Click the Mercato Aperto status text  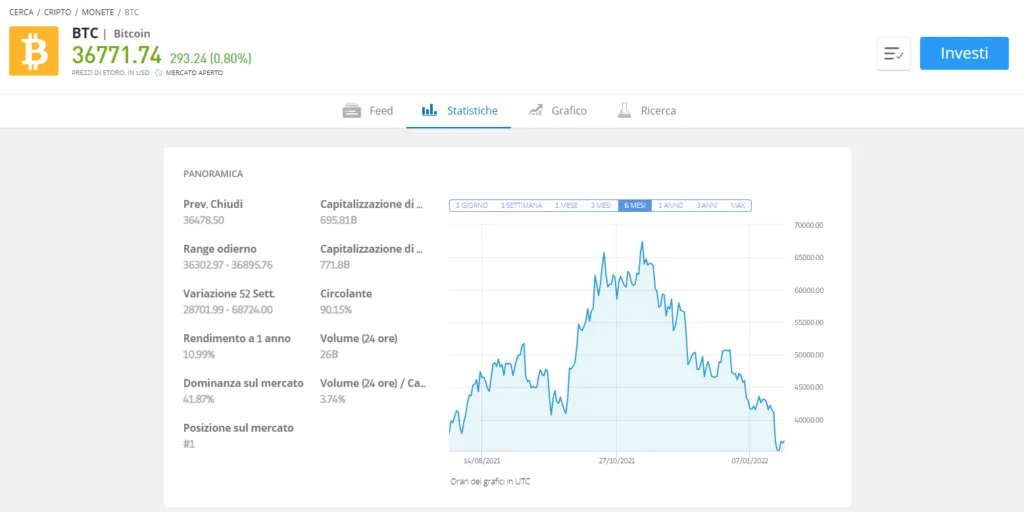(x=195, y=73)
